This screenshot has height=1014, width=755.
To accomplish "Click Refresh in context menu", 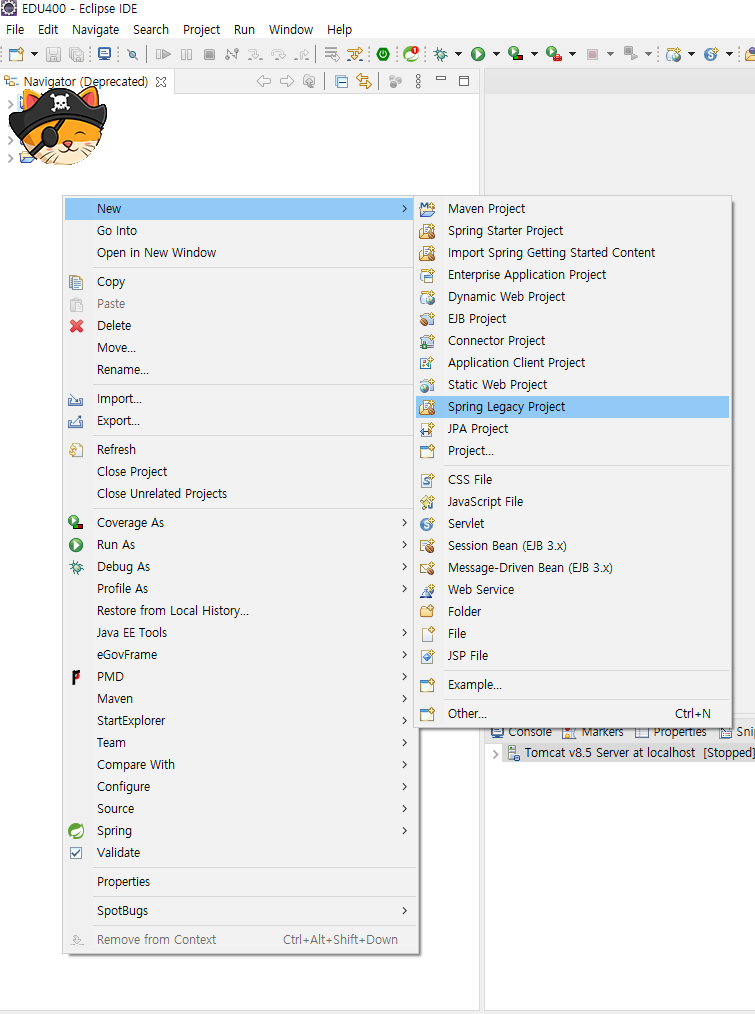I will pos(239,449).
